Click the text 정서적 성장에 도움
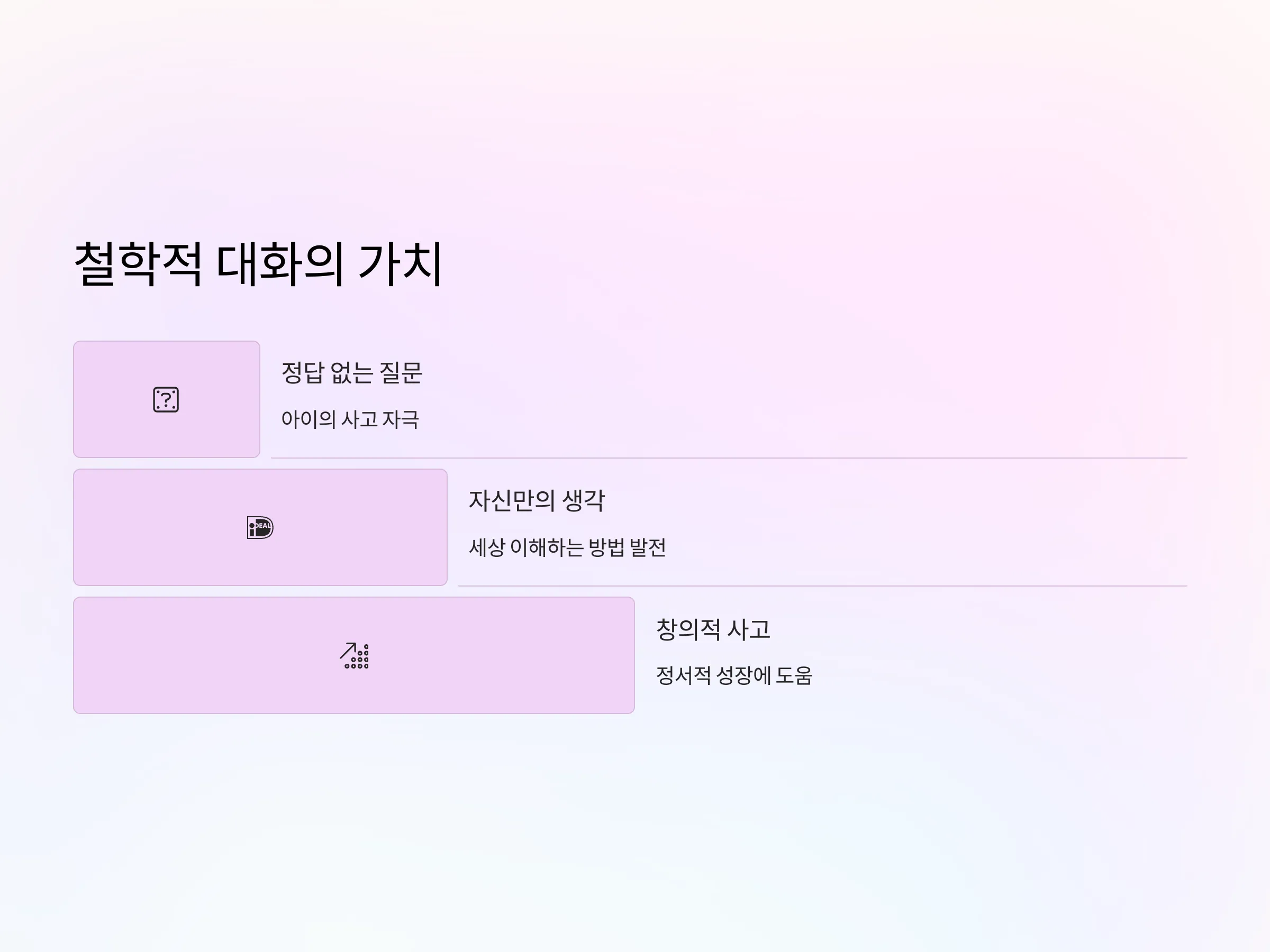The height and width of the screenshot is (952, 1270). pos(734,675)
